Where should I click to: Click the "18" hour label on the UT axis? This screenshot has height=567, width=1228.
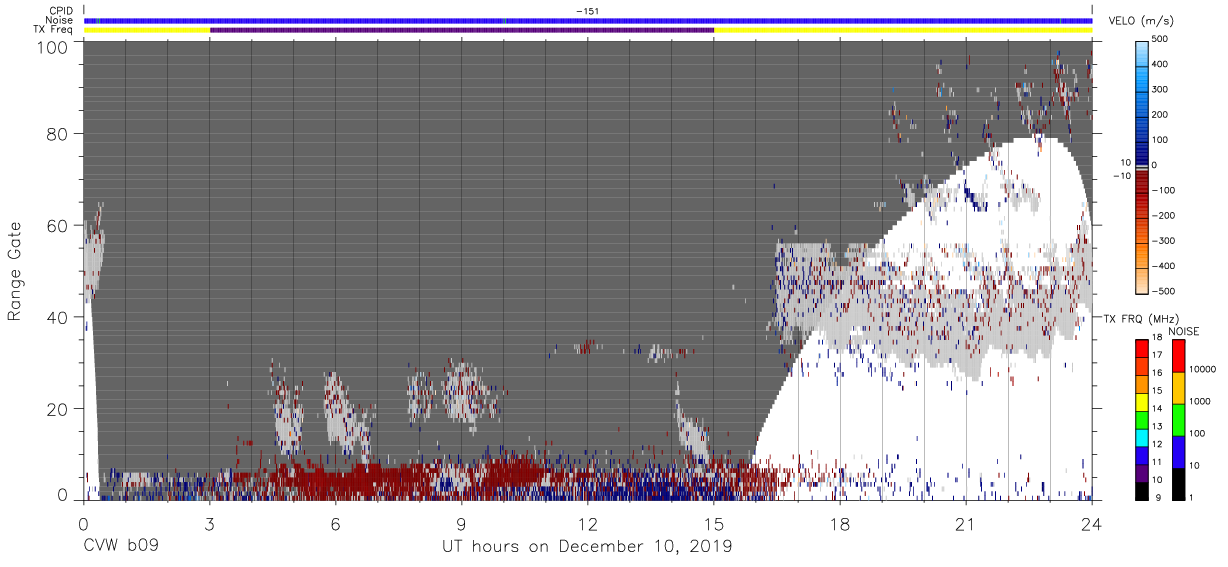[840, 523]
